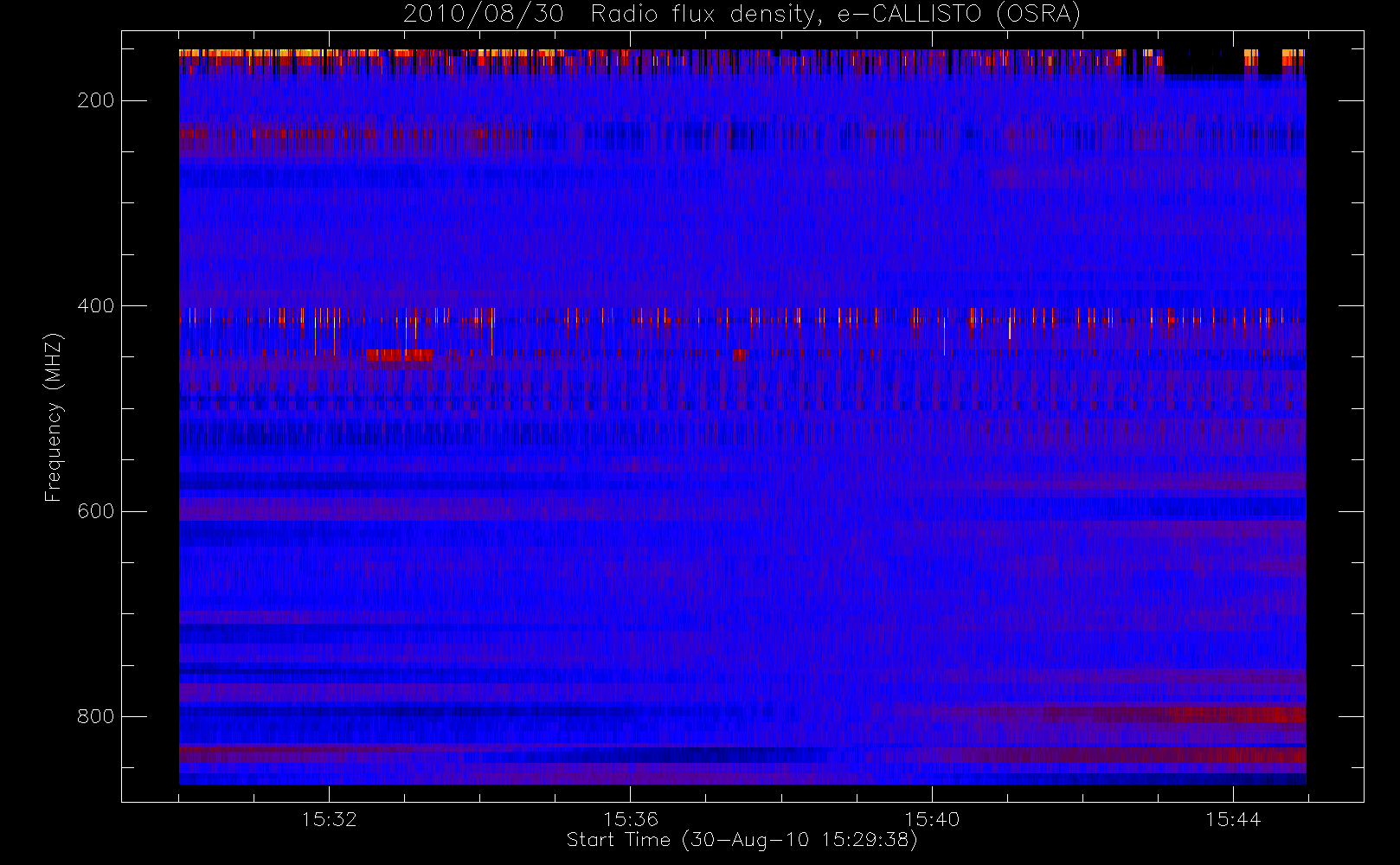Click the 200 frequency tick label
1400x865 pixels.
(95, 100)
